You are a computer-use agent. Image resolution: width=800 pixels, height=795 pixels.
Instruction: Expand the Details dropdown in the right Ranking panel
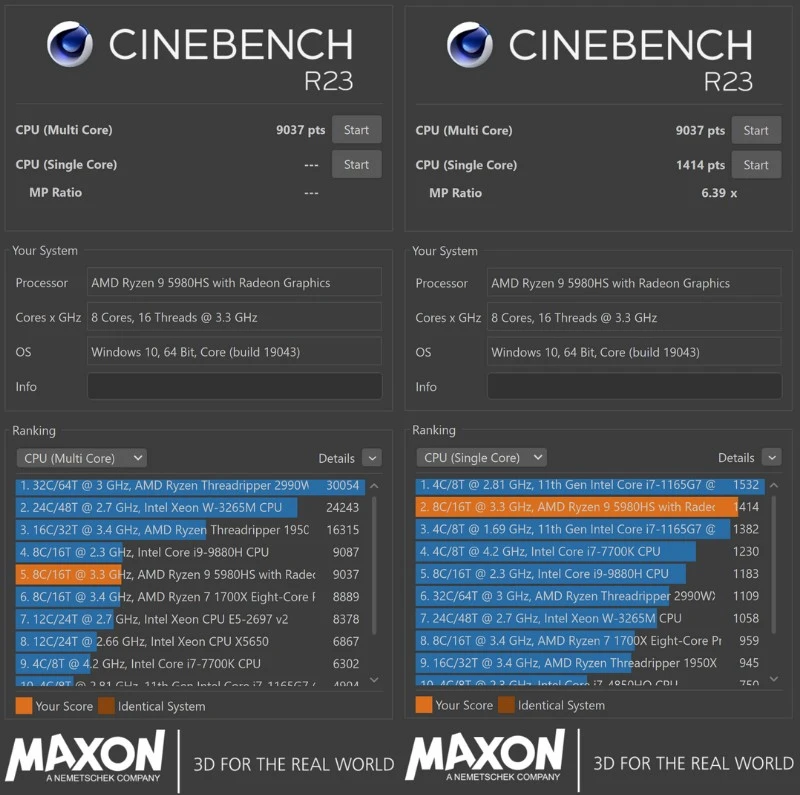(773, 457)
